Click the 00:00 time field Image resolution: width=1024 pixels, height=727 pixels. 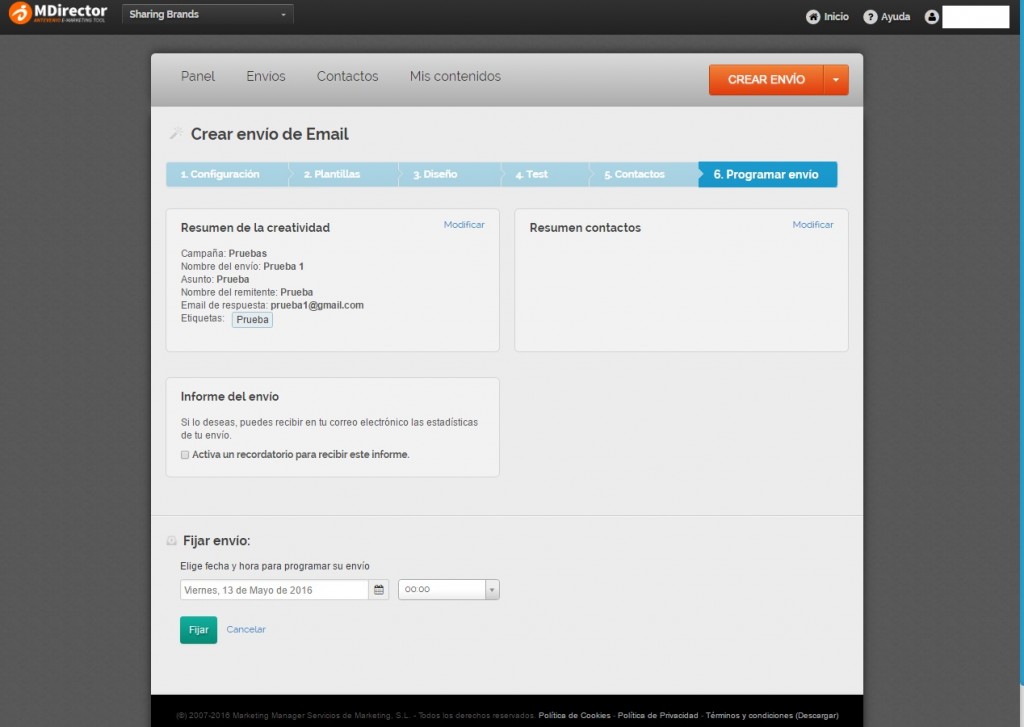[442, 590]
